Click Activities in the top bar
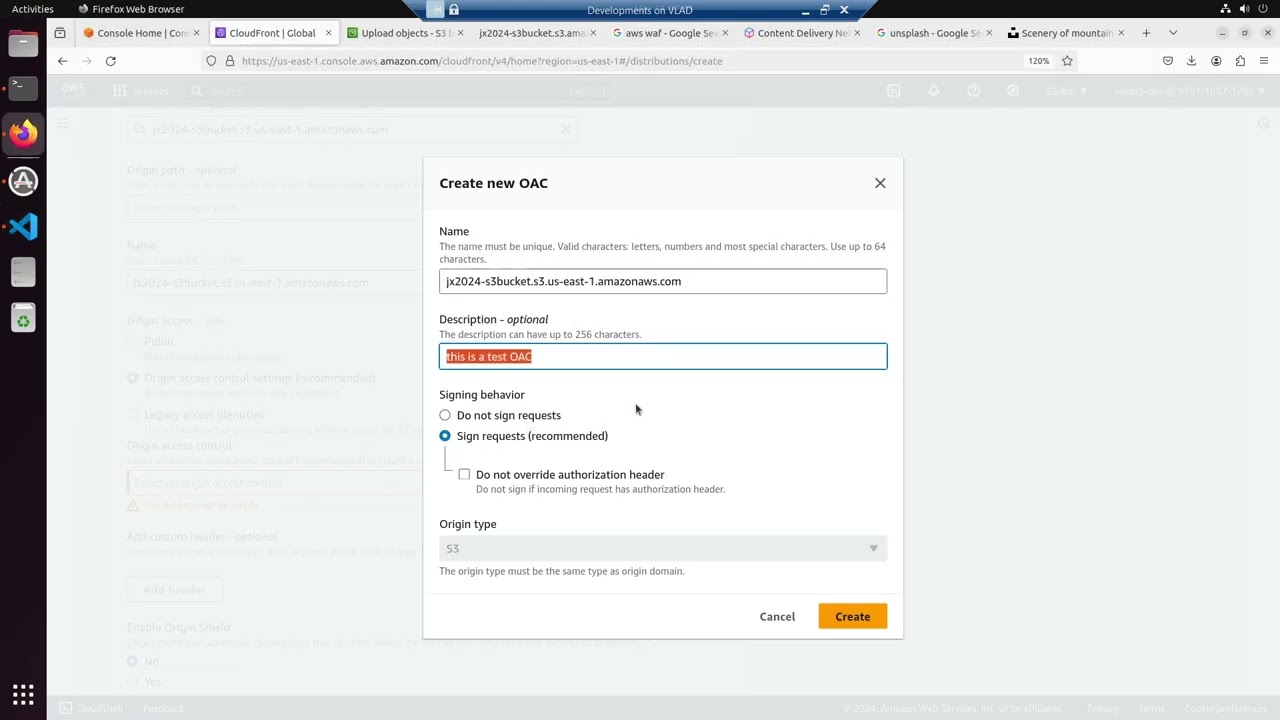The height and width of the screenshot is (720, 1280). pyautogui.click(x=33, y=9)
